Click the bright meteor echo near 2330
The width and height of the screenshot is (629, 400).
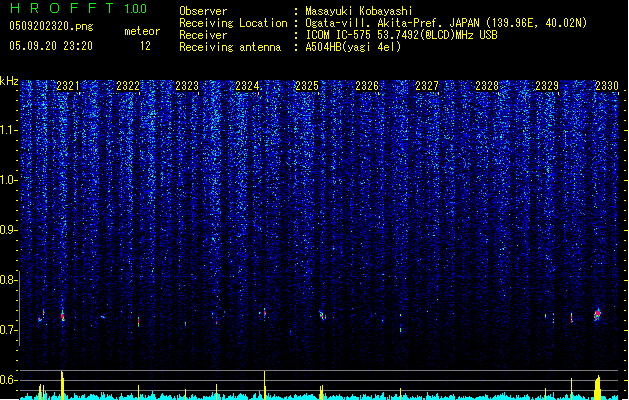(597, 315)
